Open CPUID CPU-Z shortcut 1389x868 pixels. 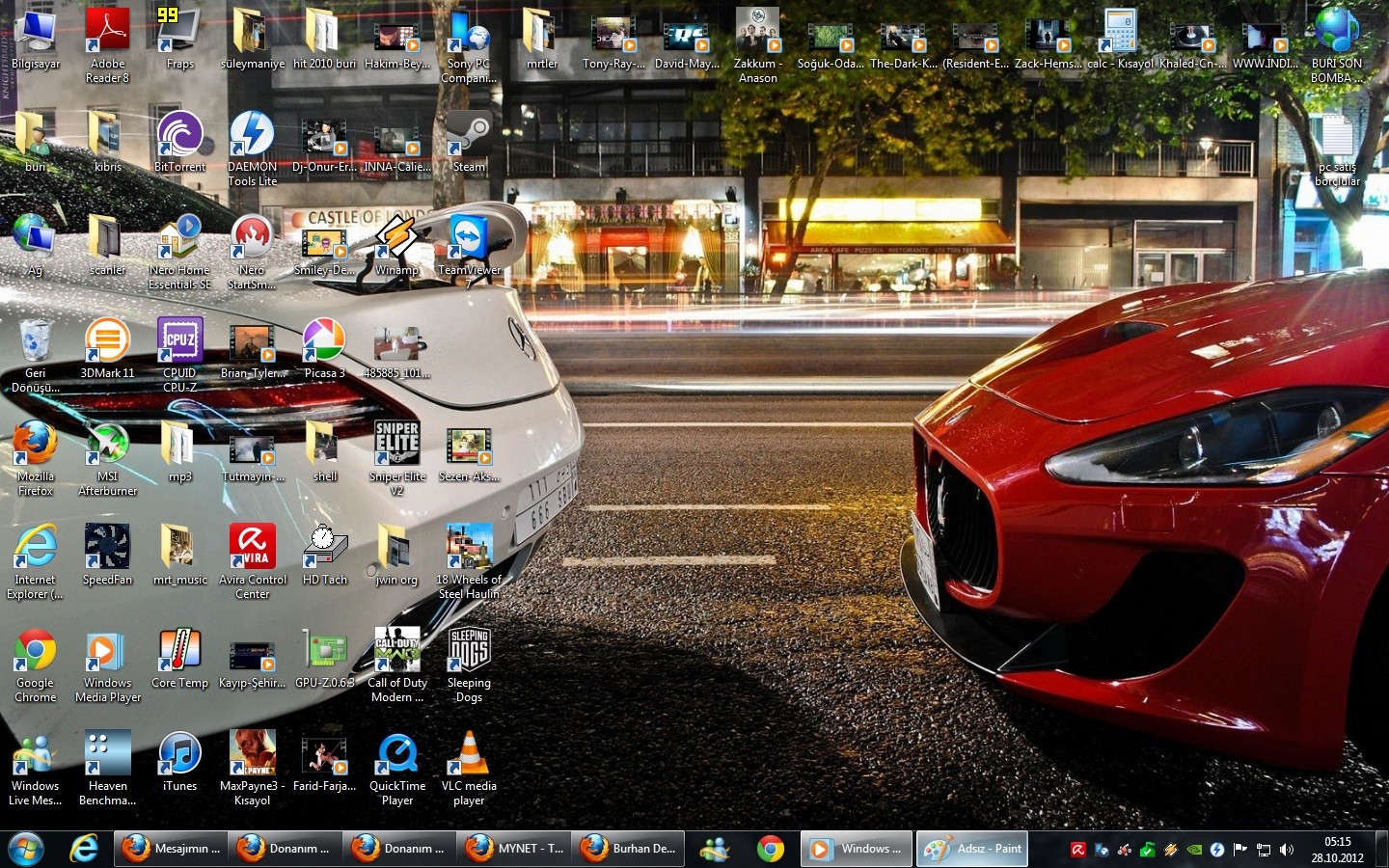(x=179, y=355)
